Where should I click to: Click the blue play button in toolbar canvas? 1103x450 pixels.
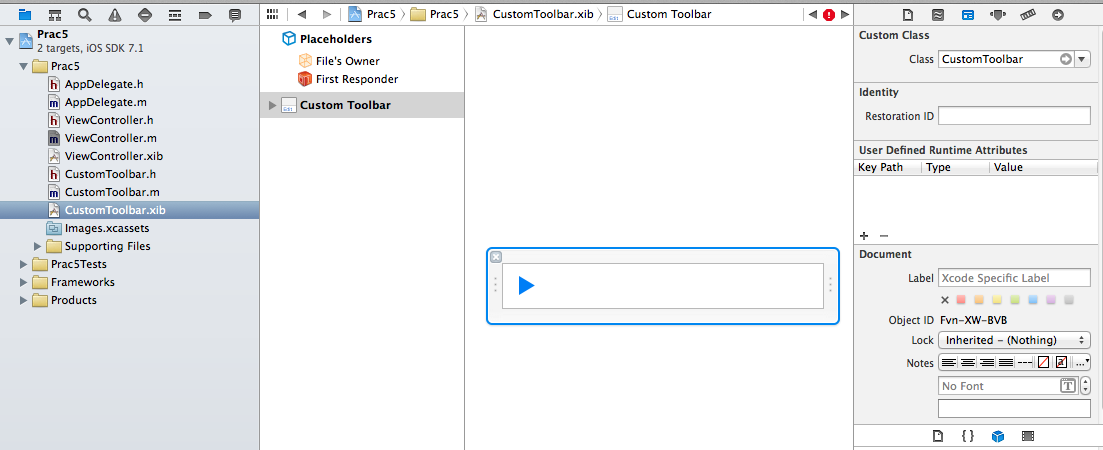pos(526,285)
